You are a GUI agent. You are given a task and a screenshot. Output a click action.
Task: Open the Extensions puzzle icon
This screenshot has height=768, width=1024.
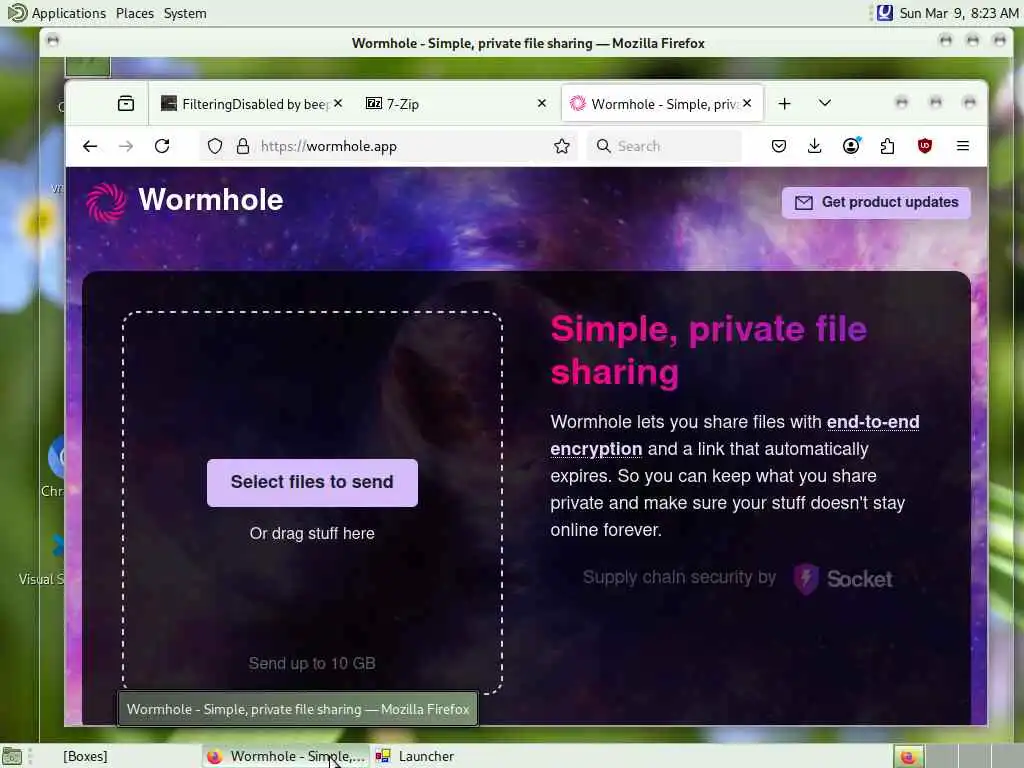[x=888, y=146]
